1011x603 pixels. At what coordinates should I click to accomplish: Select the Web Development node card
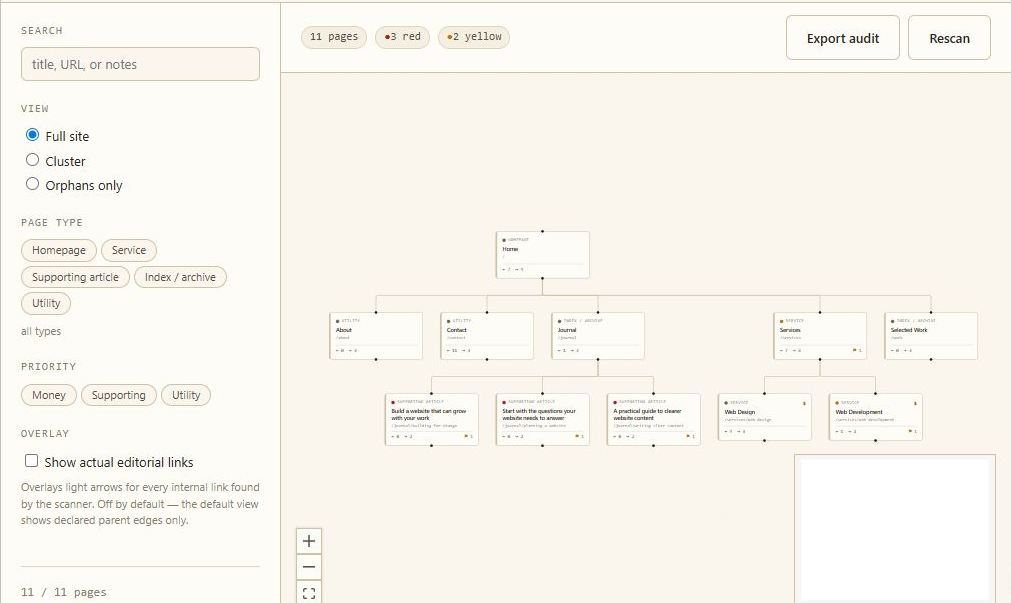click(x=876, y=417)
